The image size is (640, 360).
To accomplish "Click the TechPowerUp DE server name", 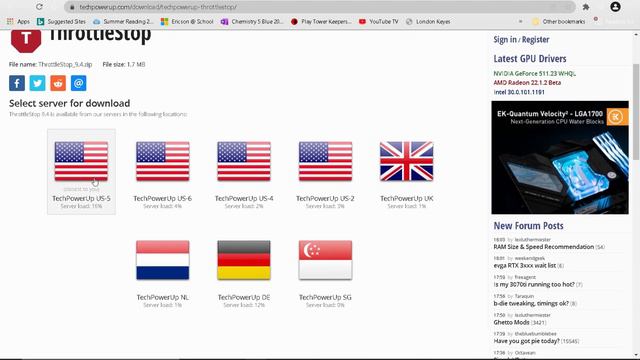I will point(244,297).
